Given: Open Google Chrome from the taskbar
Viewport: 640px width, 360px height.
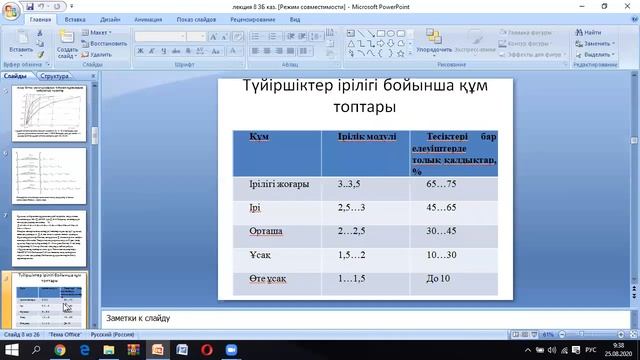Looking at the screenshot, I should click(x=60, y=350).
